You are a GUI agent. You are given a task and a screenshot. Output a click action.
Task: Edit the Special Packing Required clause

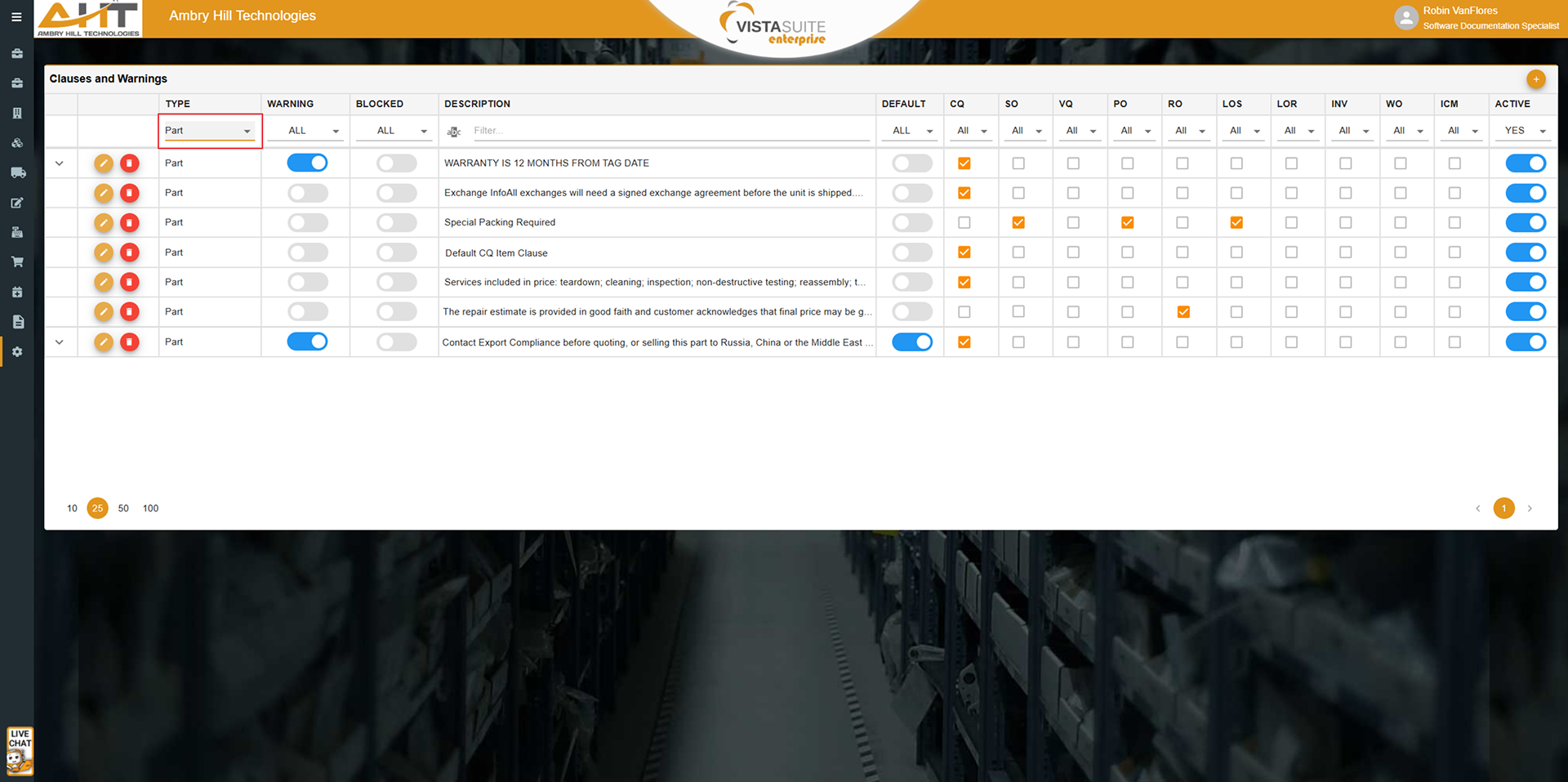click(x=103, y=222)
